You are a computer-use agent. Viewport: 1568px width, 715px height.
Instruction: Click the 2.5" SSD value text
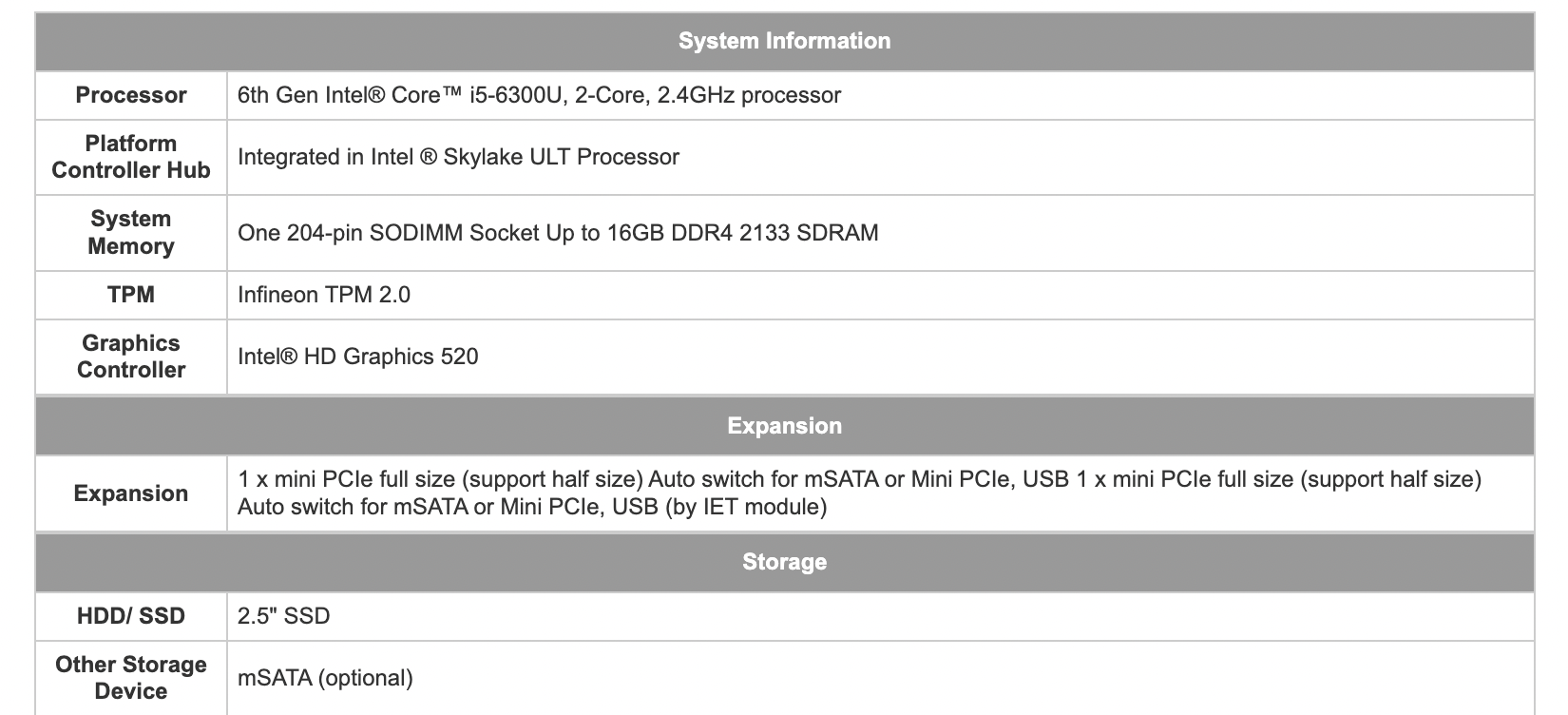(x=283, y=616)
